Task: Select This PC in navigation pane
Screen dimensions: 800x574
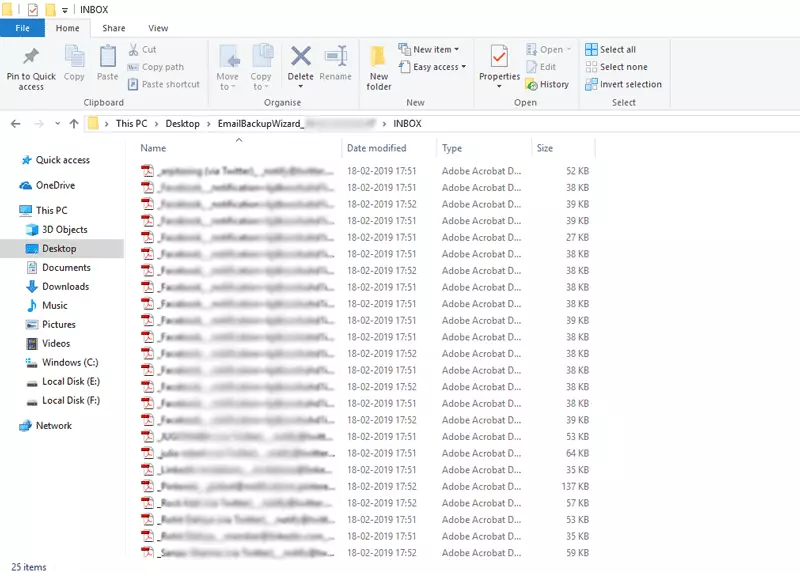Action: [x=43, y=210]
